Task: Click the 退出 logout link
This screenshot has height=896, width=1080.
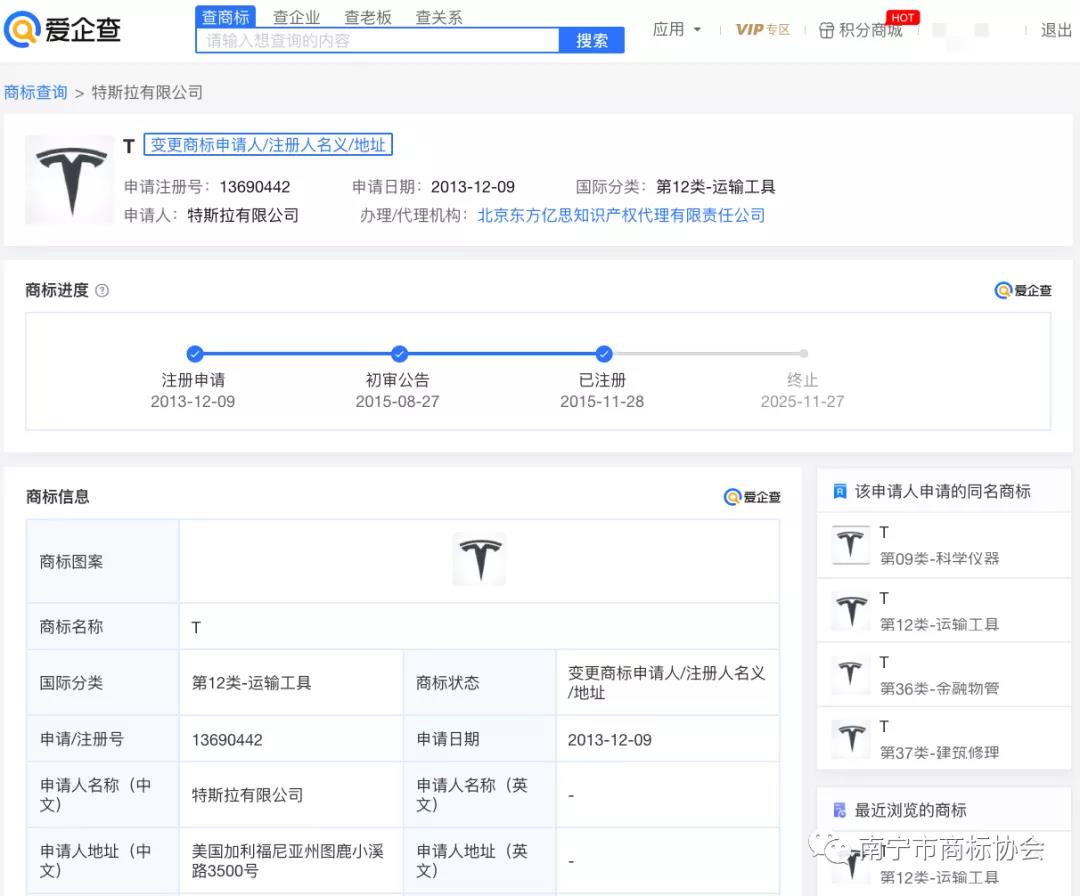Action: 1056,30
